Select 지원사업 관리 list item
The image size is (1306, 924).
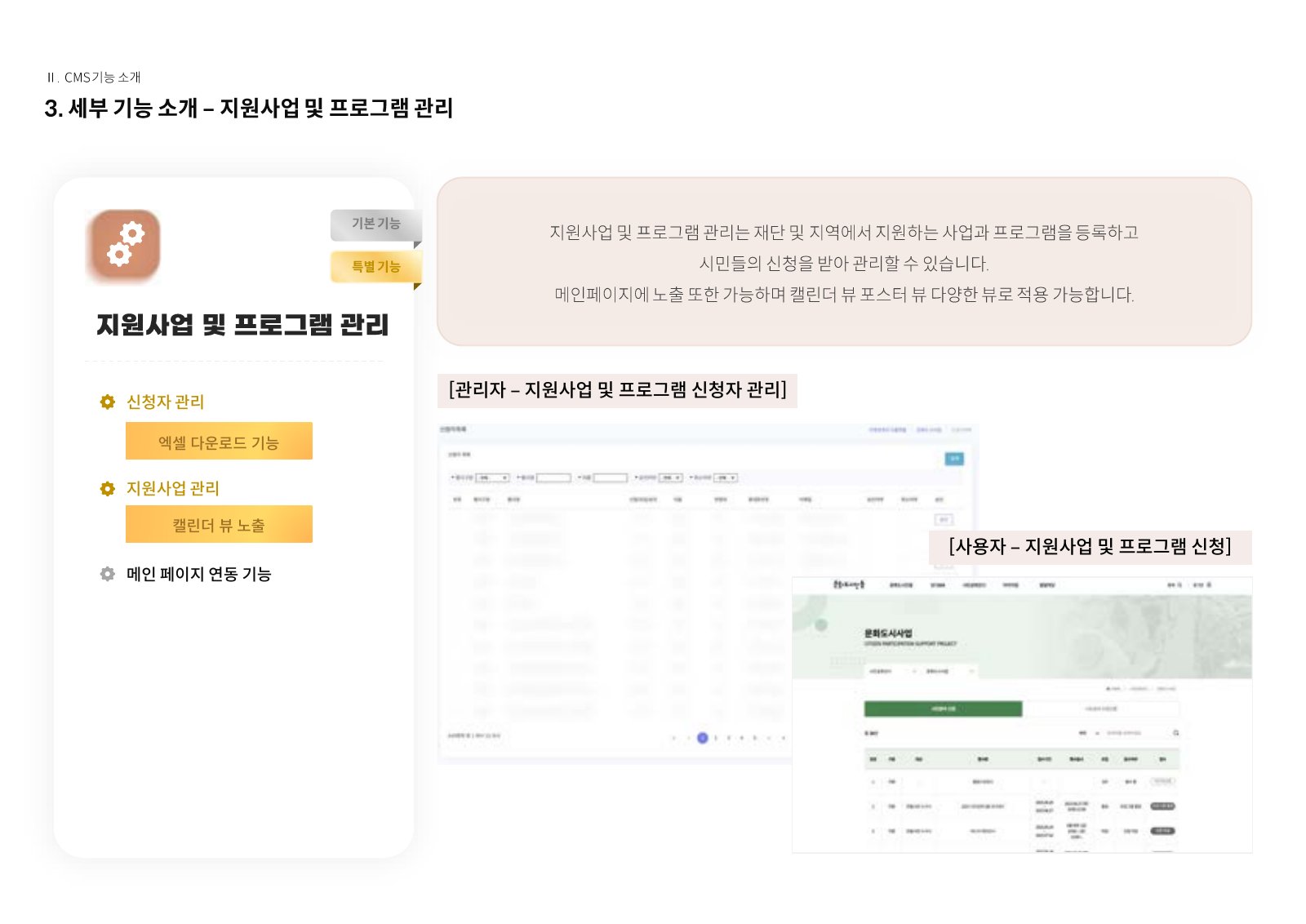click(x=173, y=488)
